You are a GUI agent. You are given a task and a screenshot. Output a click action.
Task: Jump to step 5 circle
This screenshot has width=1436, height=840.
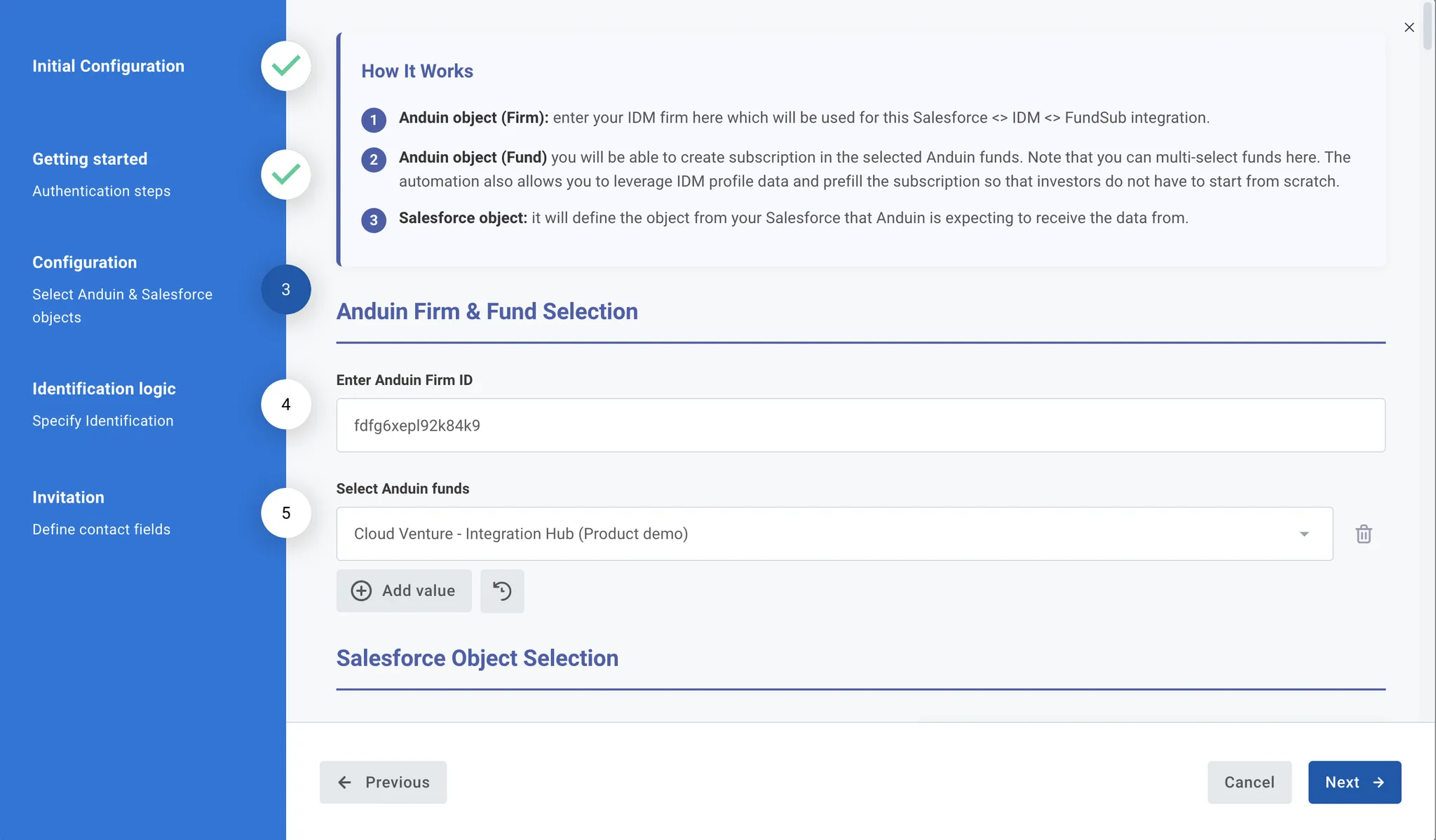pos(286,513)
